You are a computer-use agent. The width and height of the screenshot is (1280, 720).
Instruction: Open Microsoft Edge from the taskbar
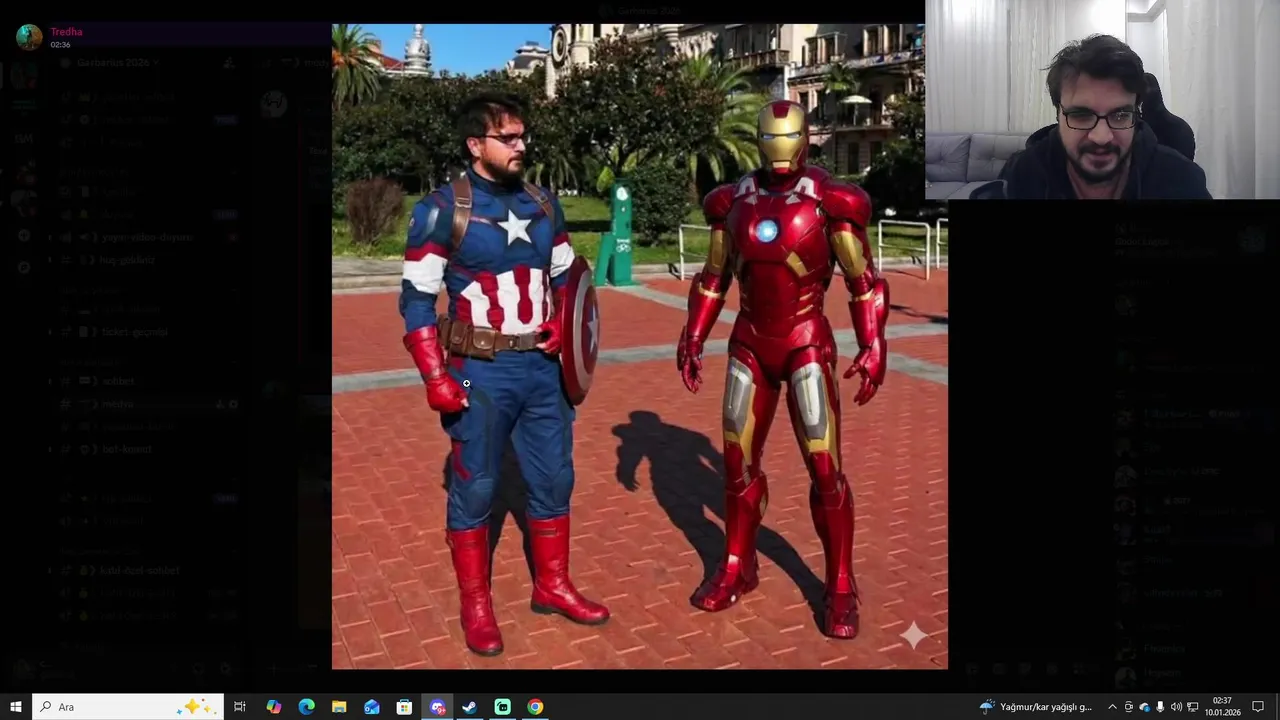point(306,707)
